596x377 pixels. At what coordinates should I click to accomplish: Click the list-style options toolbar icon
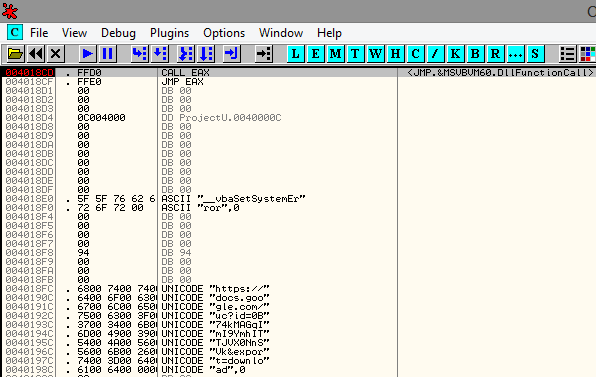567,54
